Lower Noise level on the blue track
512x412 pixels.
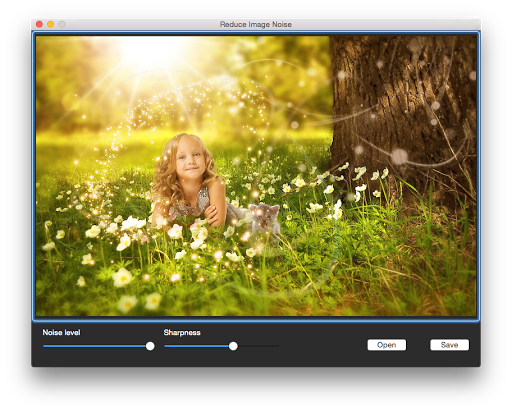(x=94, y=346)
